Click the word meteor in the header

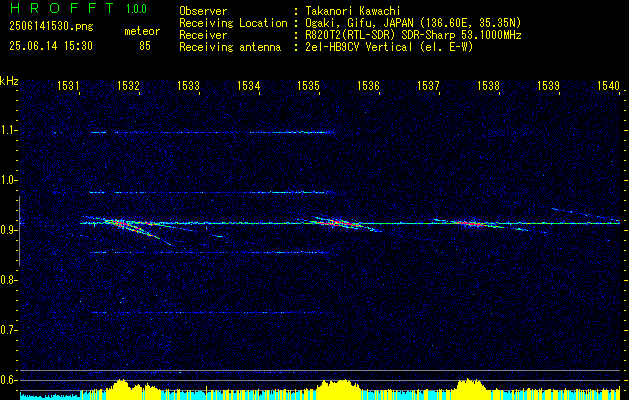point(142,31)
